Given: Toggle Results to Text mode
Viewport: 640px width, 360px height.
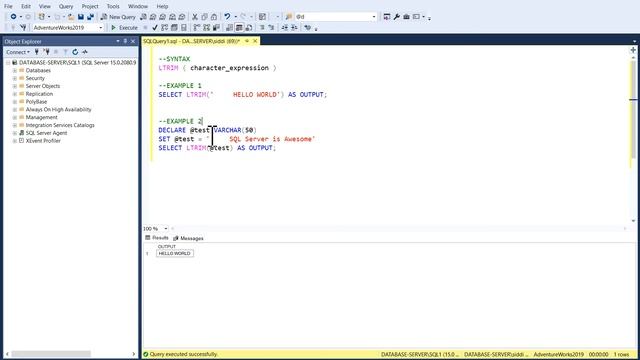Looking at the screenshot, I should pos(229,27).
